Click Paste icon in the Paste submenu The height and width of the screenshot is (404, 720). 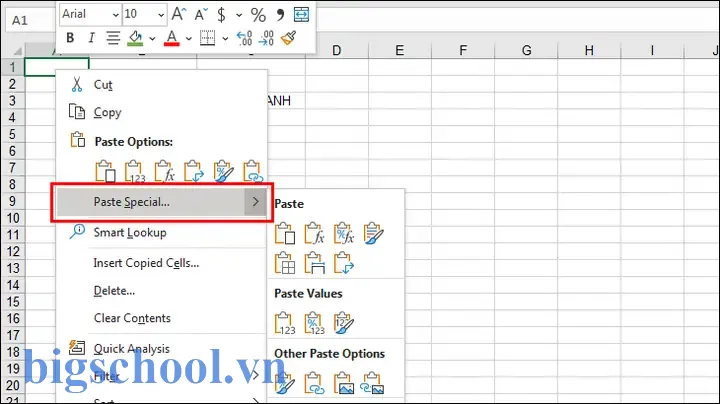[285, 233]
